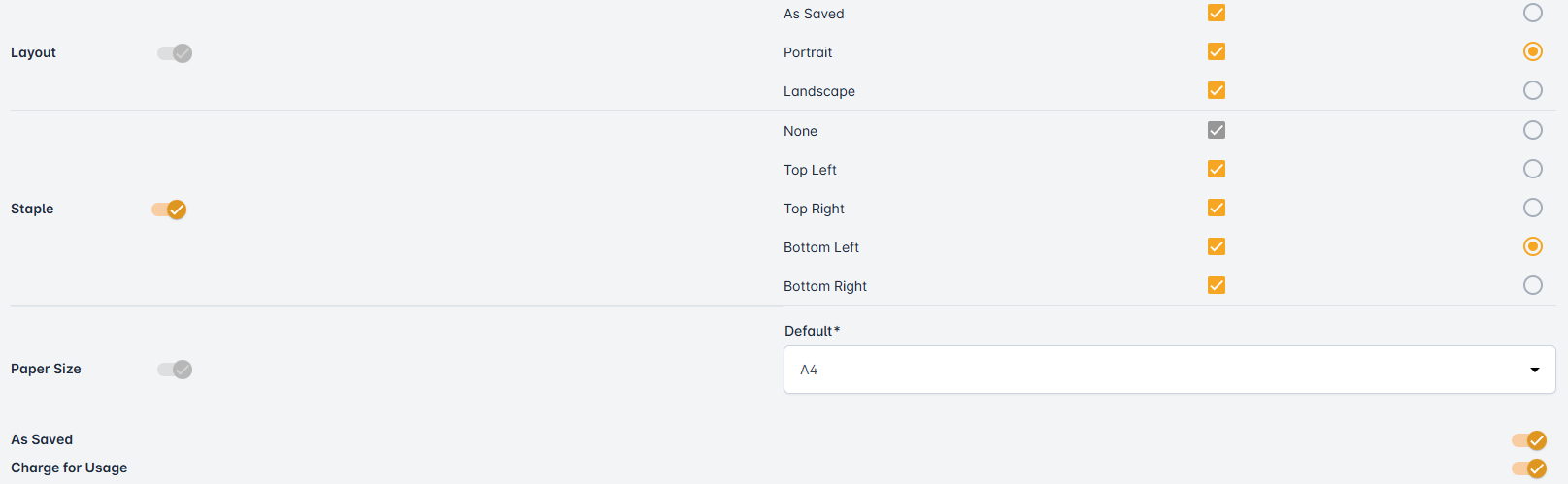
Task: Disable the As Saved bottom toggle
Action: pyautogui.click(x=1528, y=440)
